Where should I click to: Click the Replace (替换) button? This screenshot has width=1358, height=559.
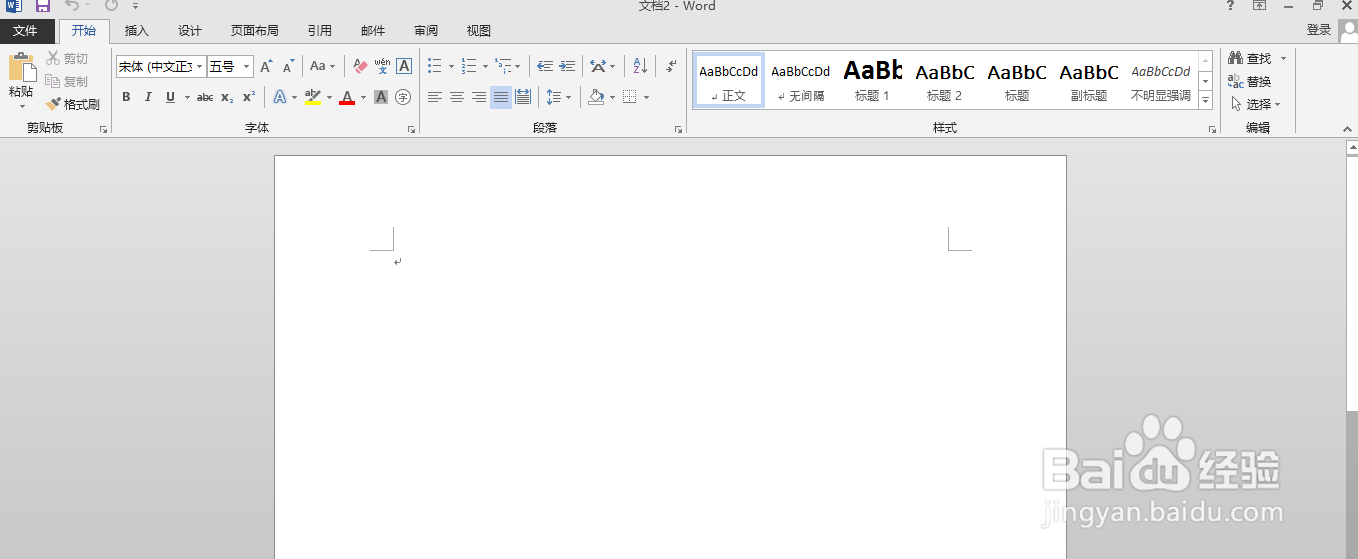pos(1250,81)
